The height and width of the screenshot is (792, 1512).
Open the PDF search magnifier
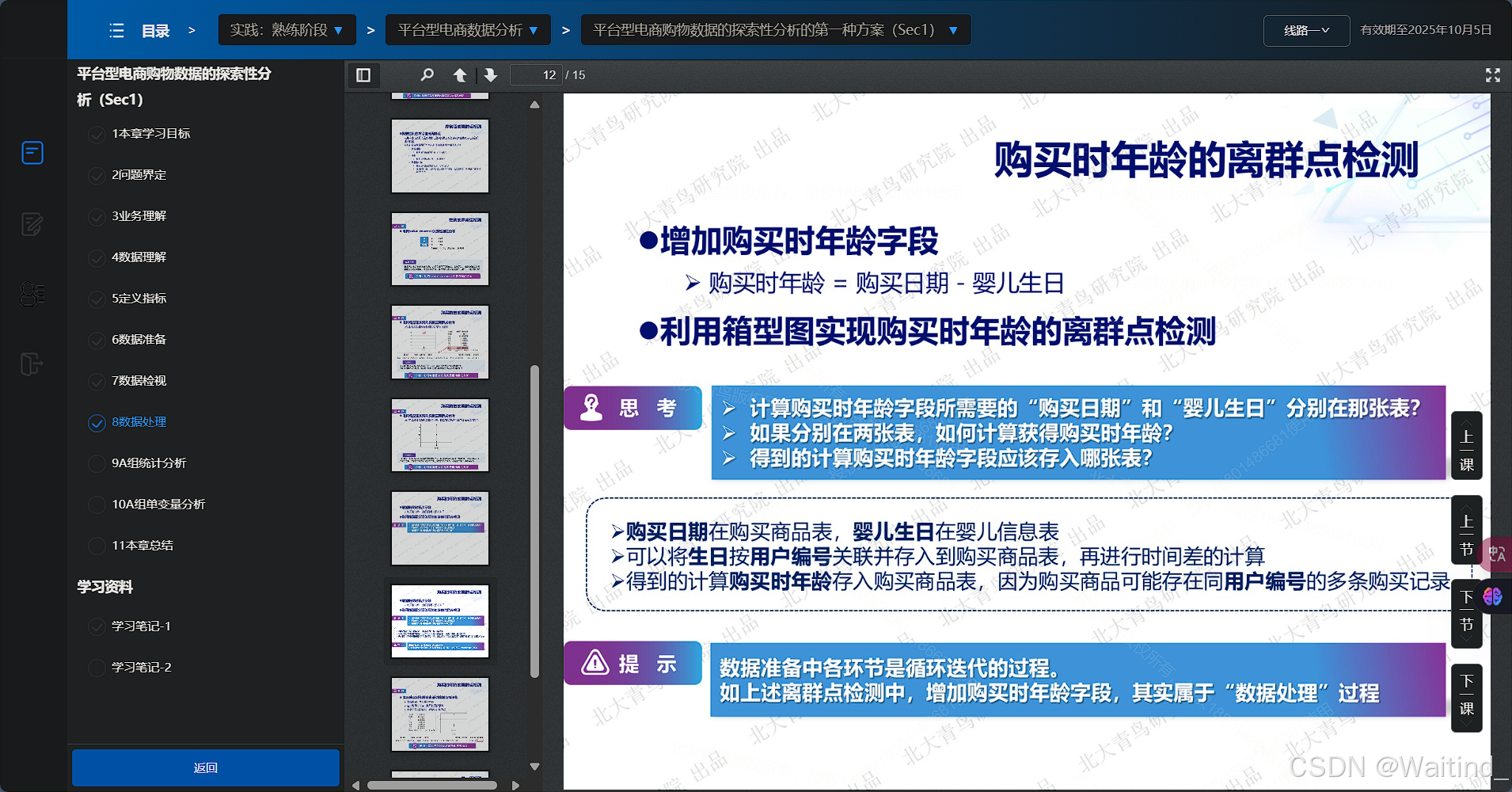coord(427,75)
